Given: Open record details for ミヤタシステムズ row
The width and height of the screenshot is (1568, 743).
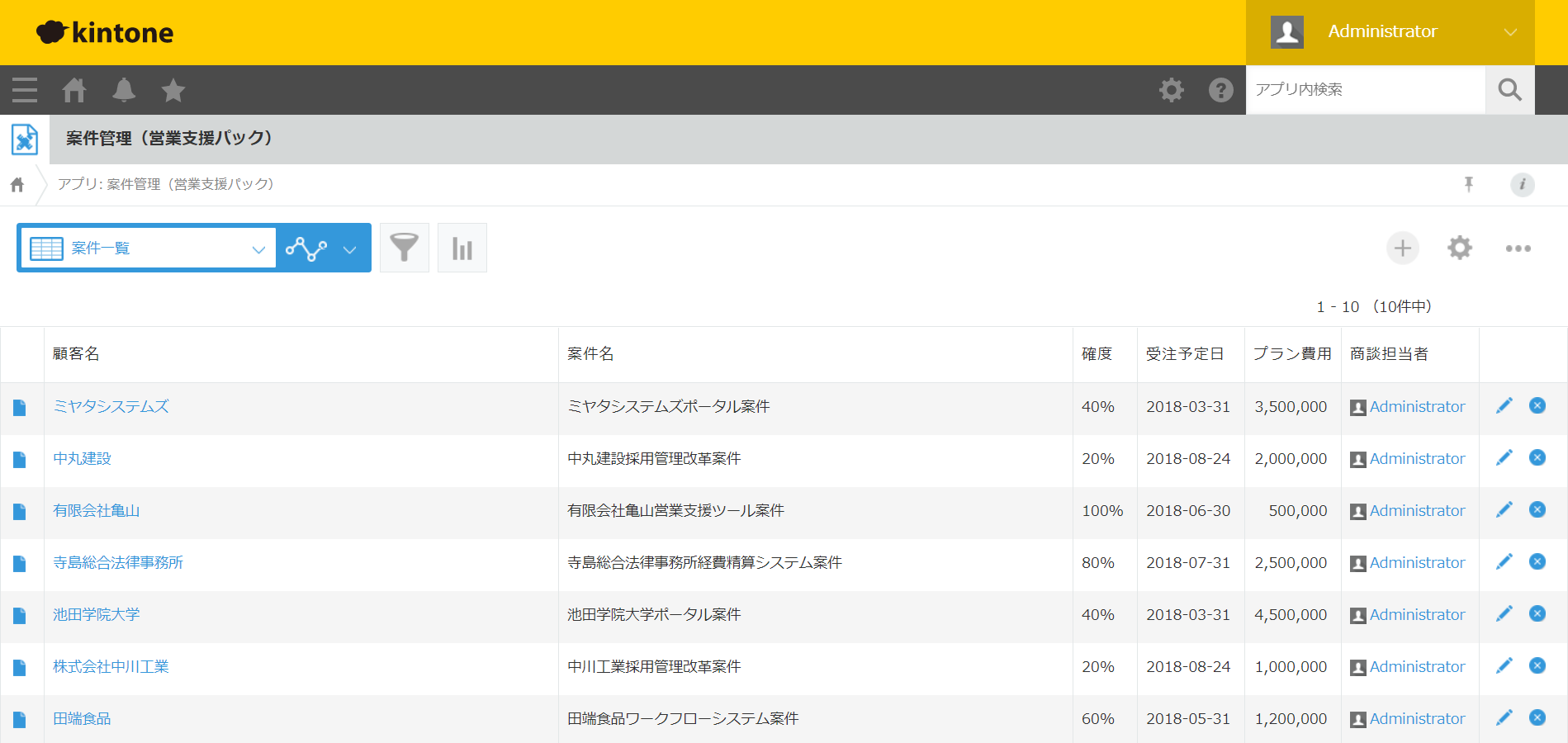Looking at the screenshot, I should coord(20,408).
